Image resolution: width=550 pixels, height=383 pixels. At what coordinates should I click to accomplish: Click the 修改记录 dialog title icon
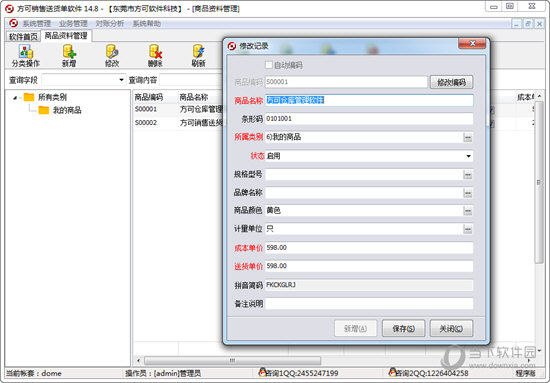pyautogui.click(x=232, y=46)
